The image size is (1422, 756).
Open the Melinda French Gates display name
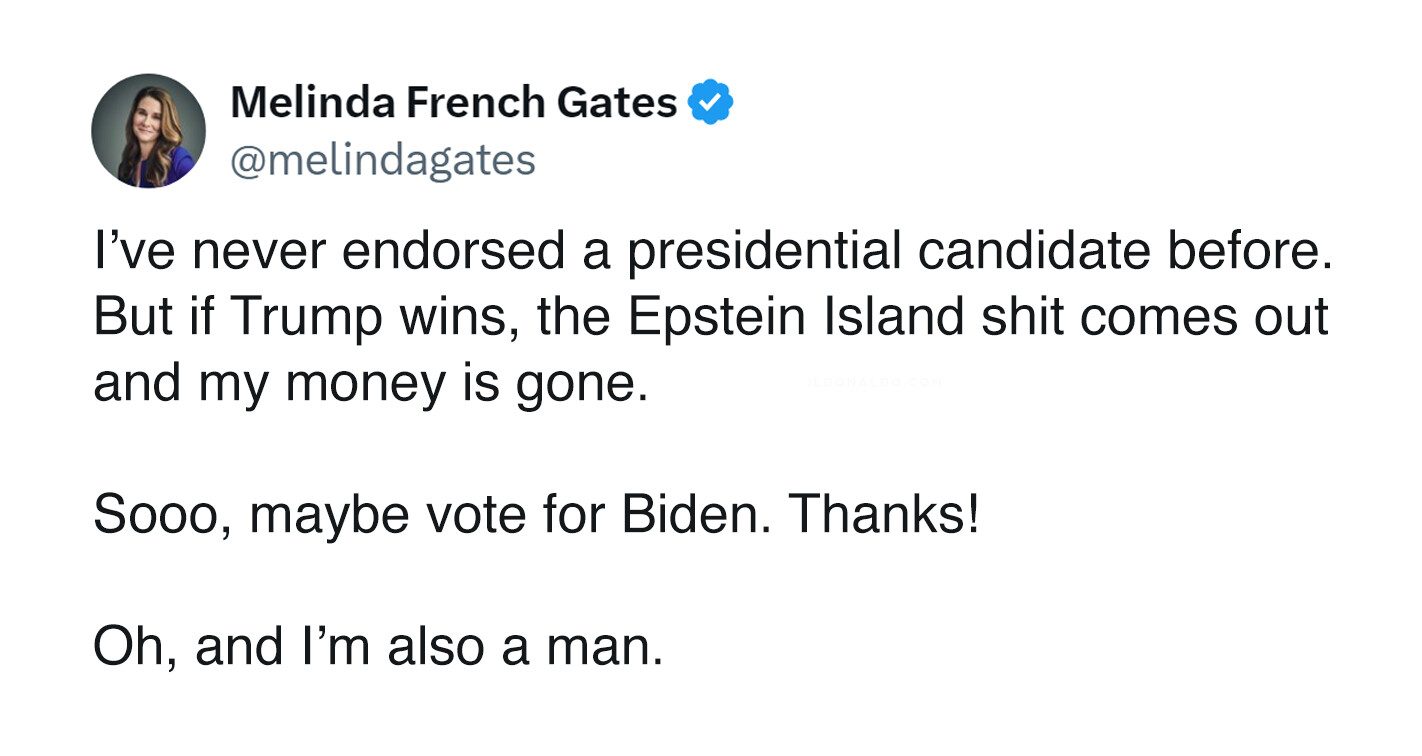tap(454, 103)
